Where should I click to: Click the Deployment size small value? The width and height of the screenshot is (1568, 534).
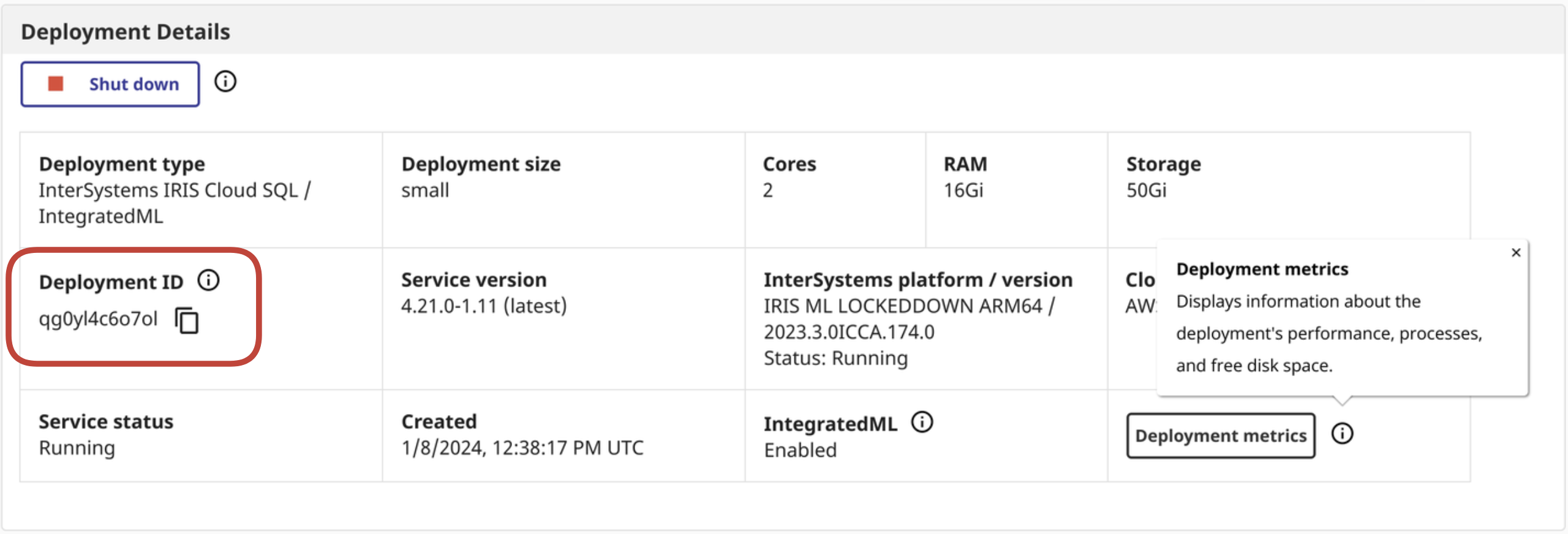[x=425, y=190]
